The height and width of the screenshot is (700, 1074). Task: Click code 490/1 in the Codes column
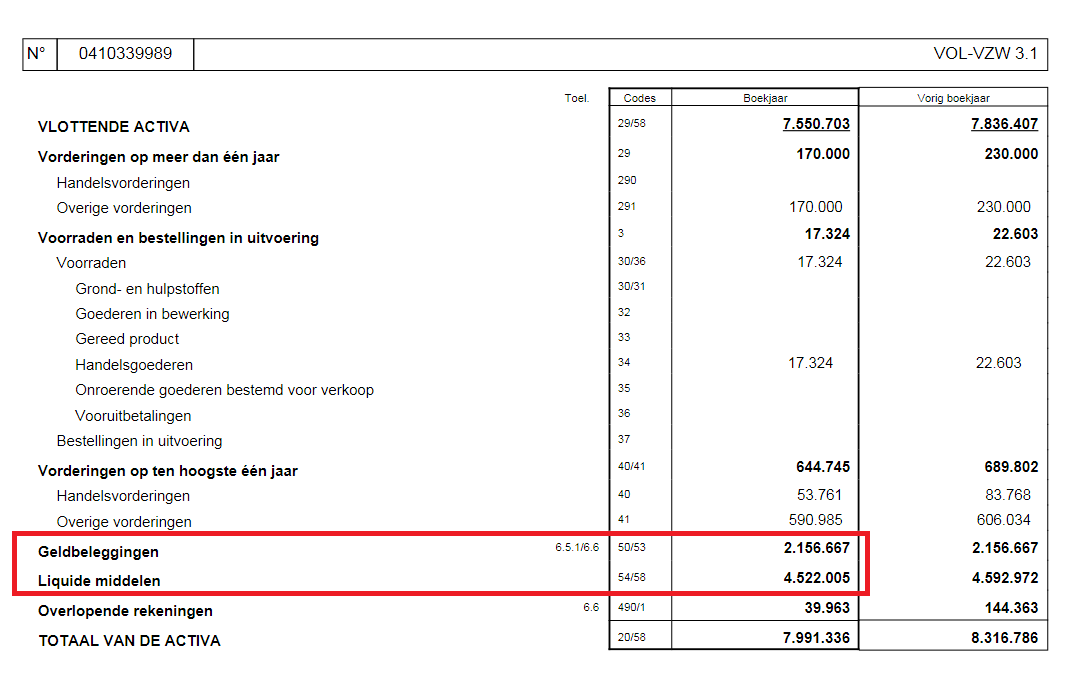(x=632, y=608)
